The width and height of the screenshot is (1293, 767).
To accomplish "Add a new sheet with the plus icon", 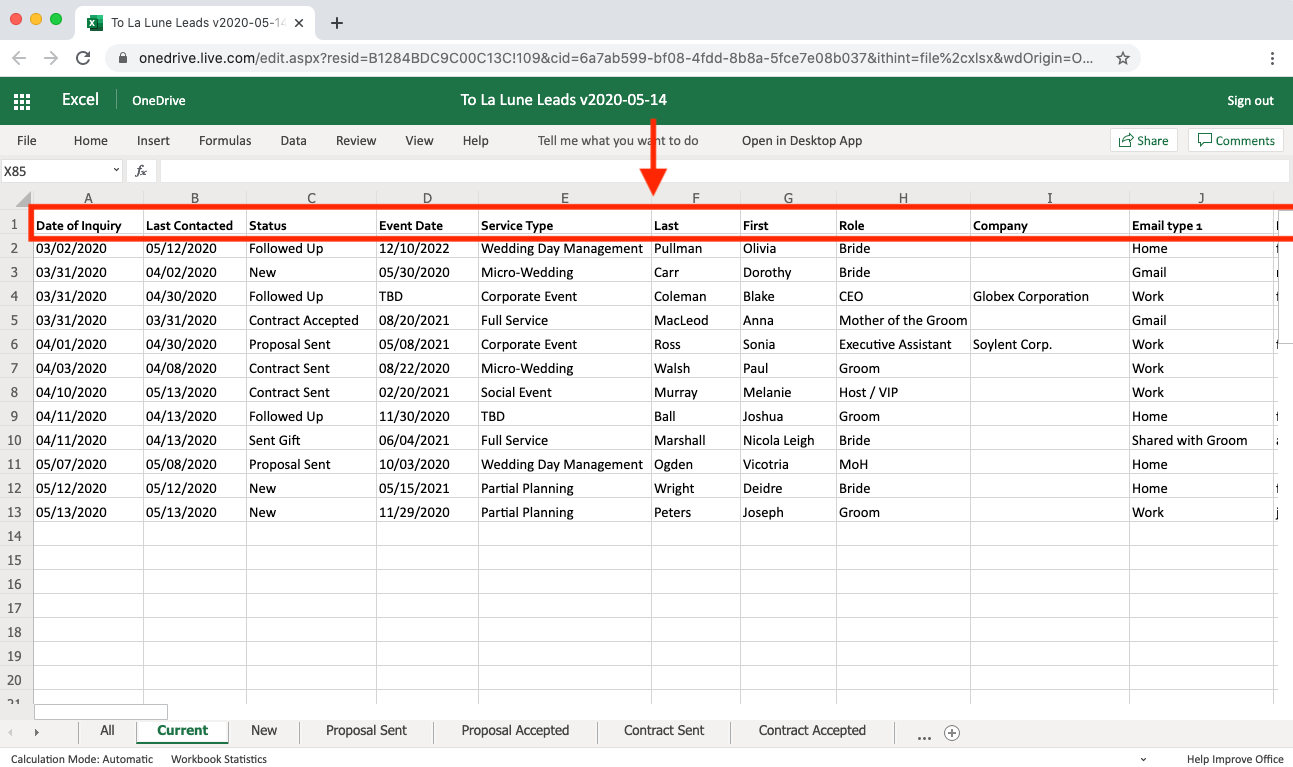I will point(952,733).
